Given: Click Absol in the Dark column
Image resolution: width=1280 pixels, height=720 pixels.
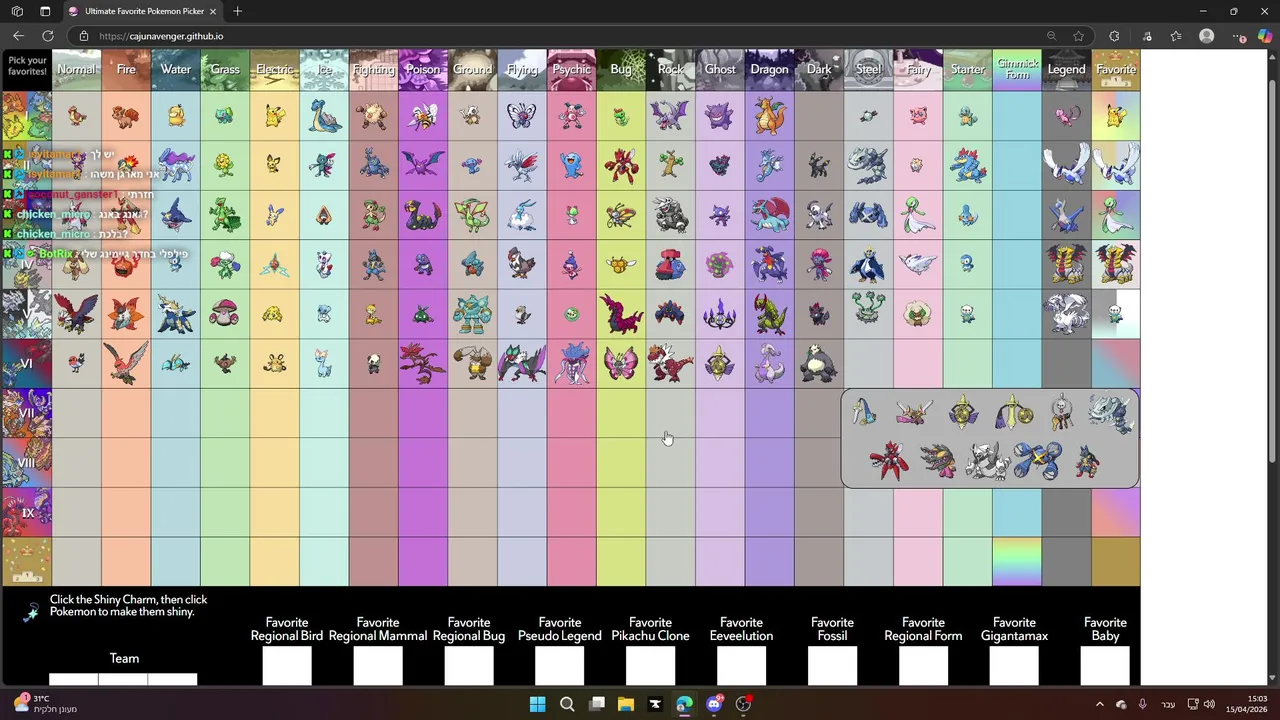Looking at the screenshot, I should 819,215.
